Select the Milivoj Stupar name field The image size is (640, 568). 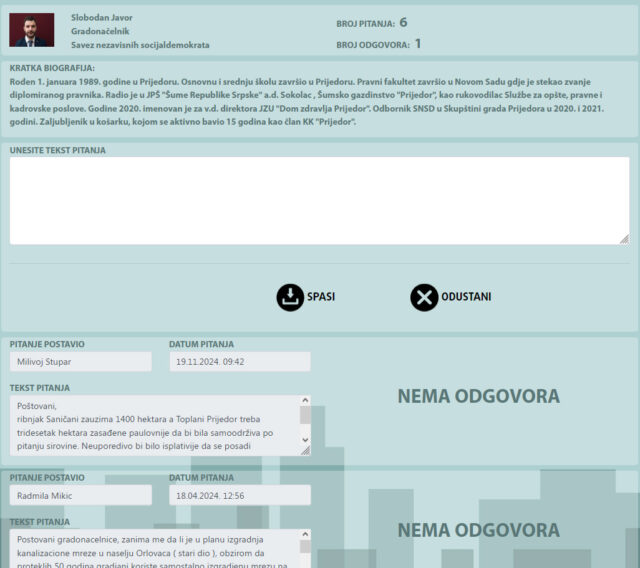[x=81, y=362]
